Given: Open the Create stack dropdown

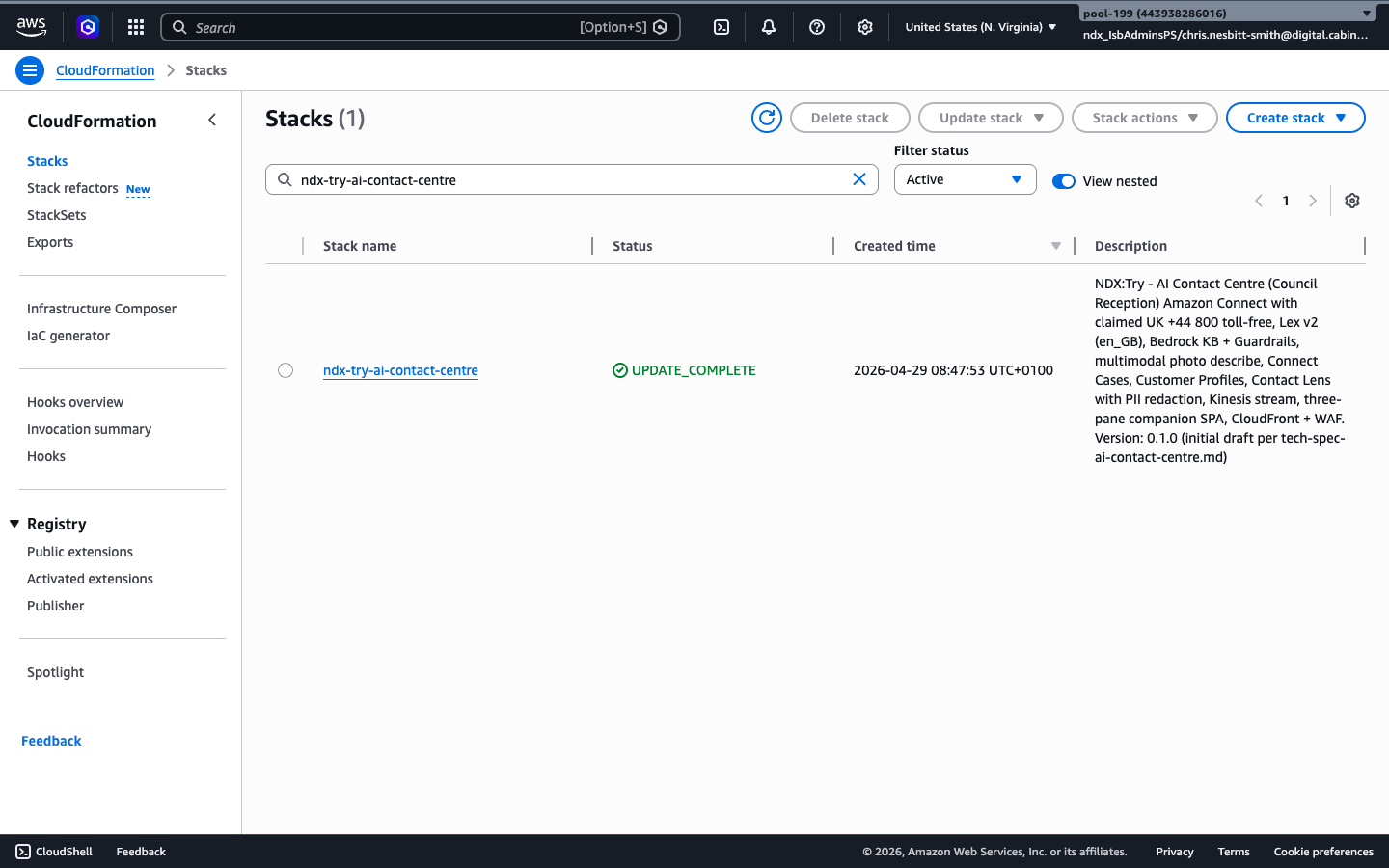Looking at the screenshot, I should [x=1295, y=118].
